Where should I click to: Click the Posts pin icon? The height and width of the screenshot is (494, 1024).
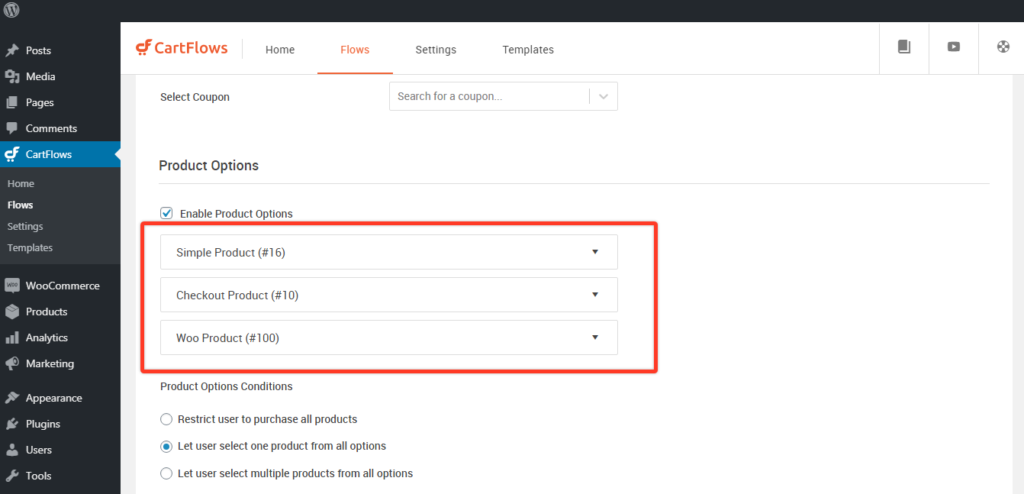pos(12,50)
